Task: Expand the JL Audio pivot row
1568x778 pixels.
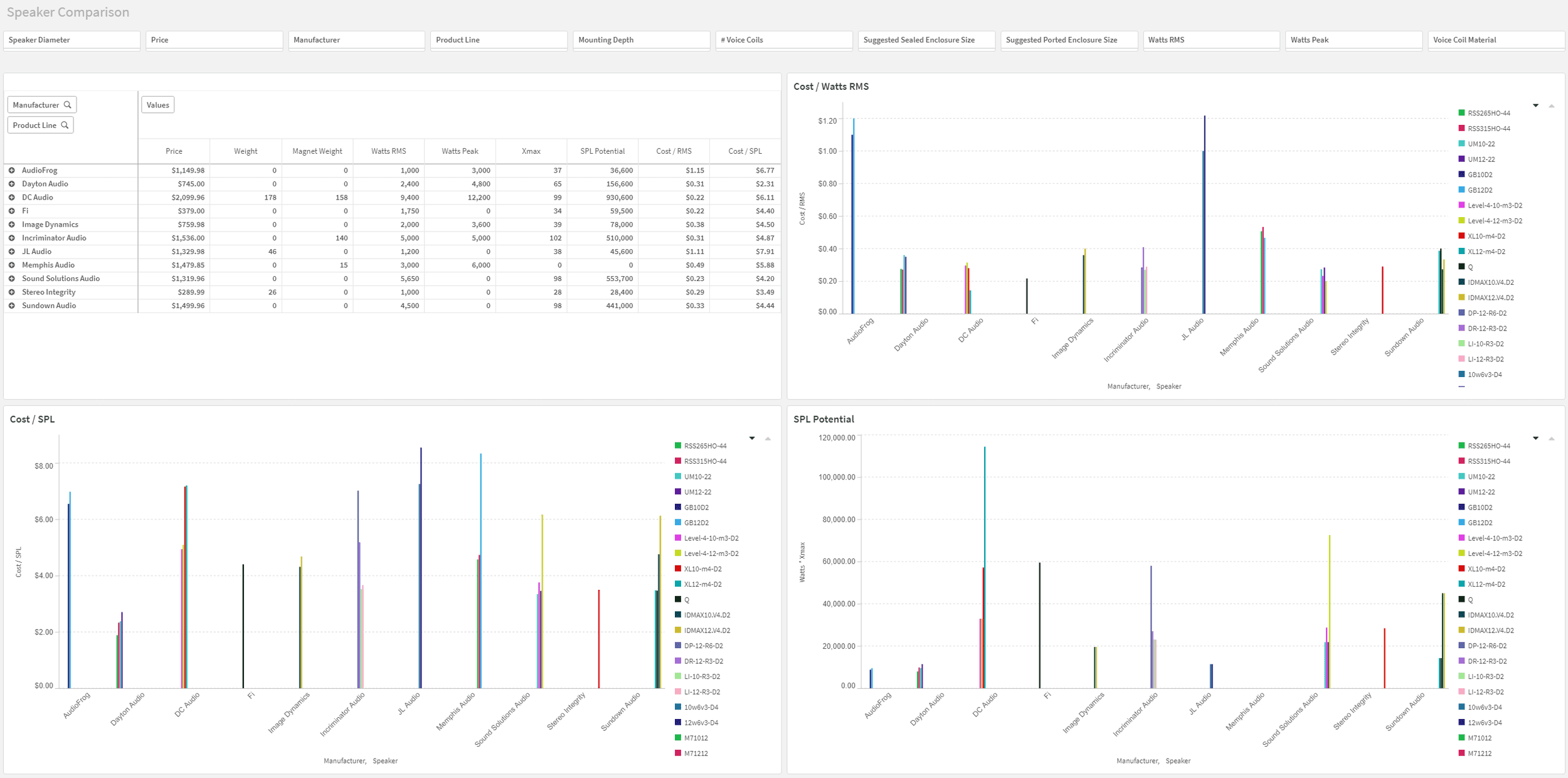Action: point(11,252)
